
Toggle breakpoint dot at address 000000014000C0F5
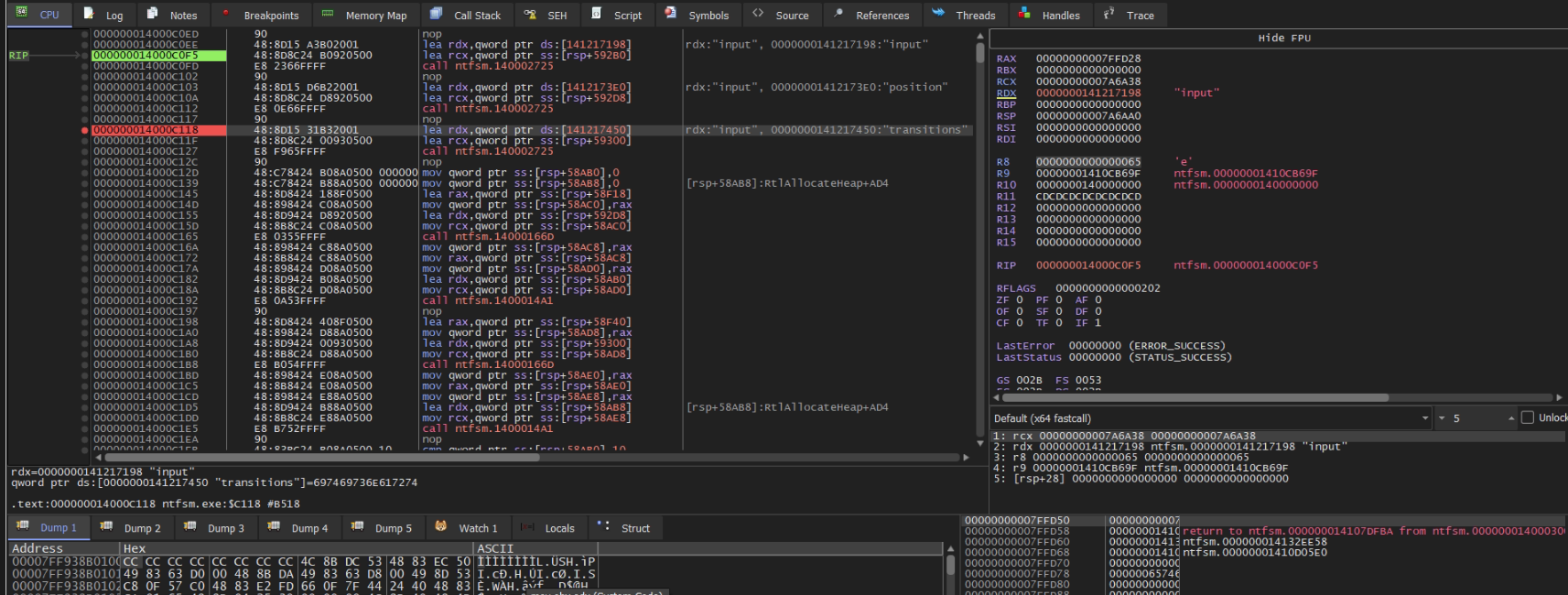point(85,55)
